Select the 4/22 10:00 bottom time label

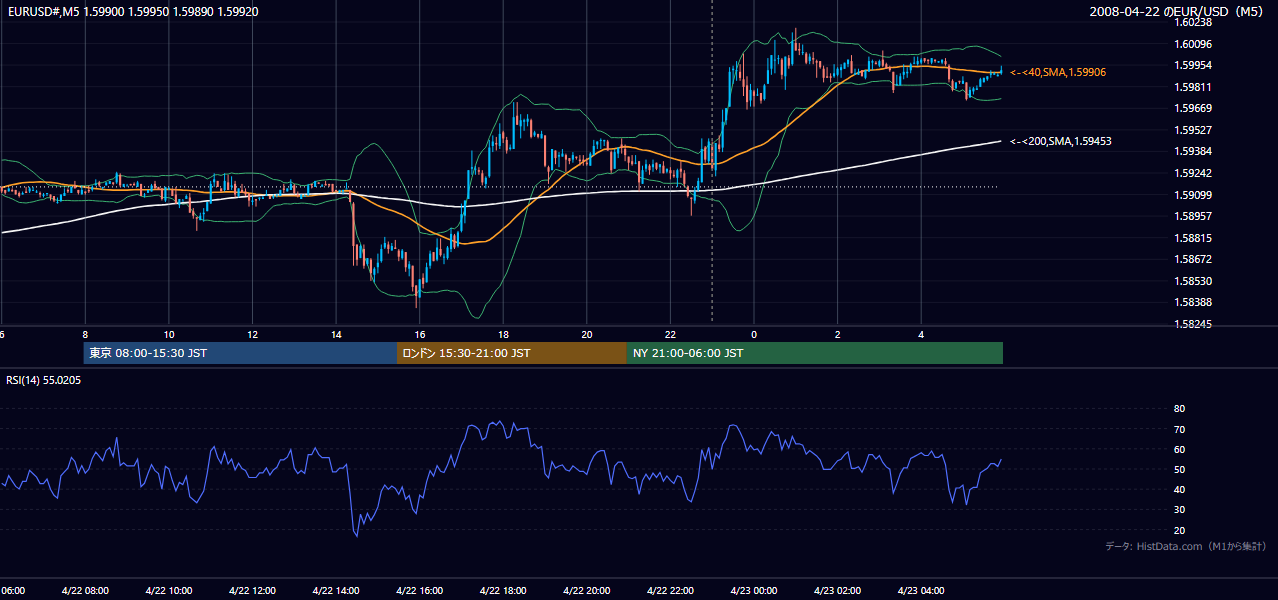click(169, 591)
